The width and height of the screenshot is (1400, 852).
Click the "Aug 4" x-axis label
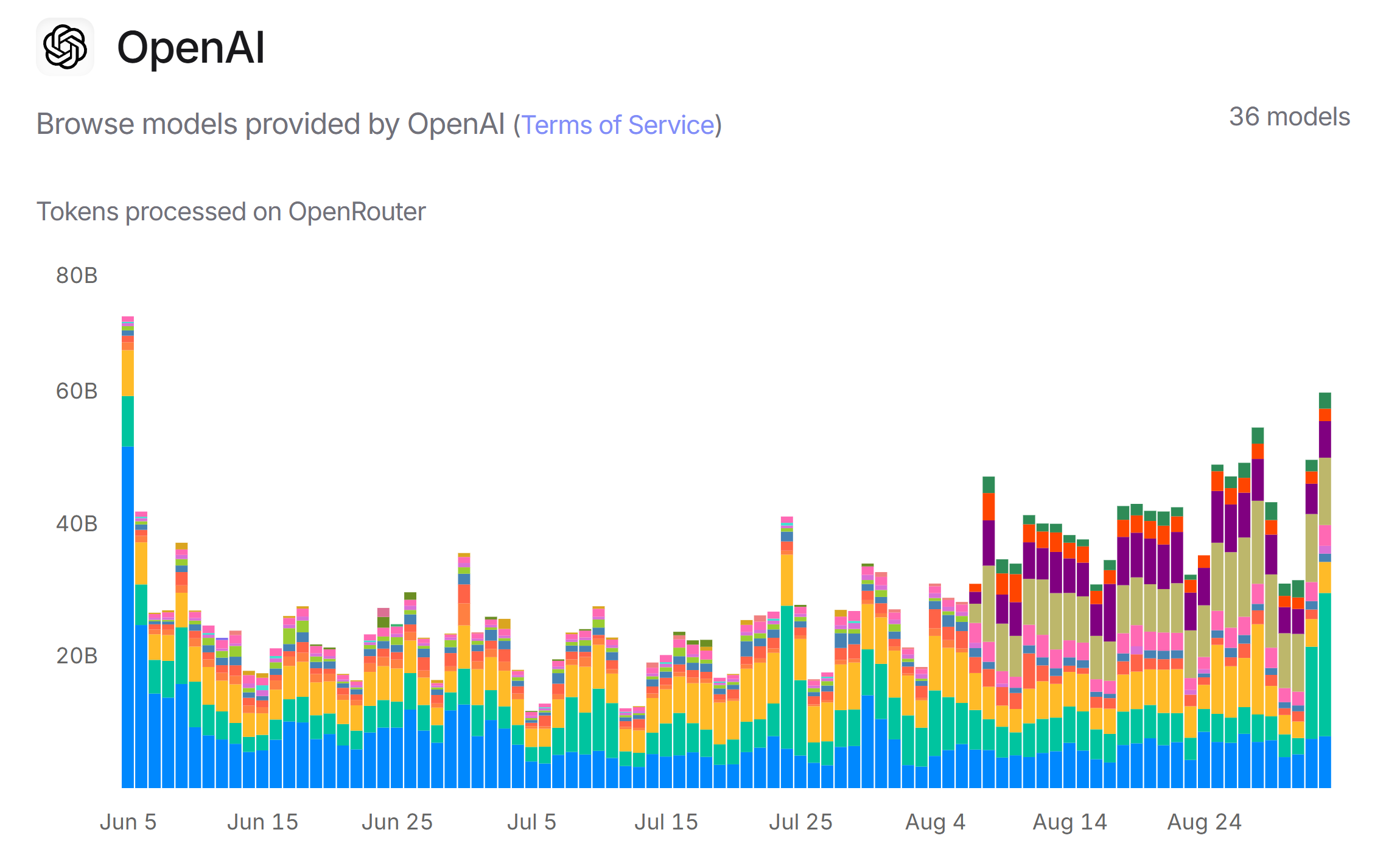[x=935, y=822]
